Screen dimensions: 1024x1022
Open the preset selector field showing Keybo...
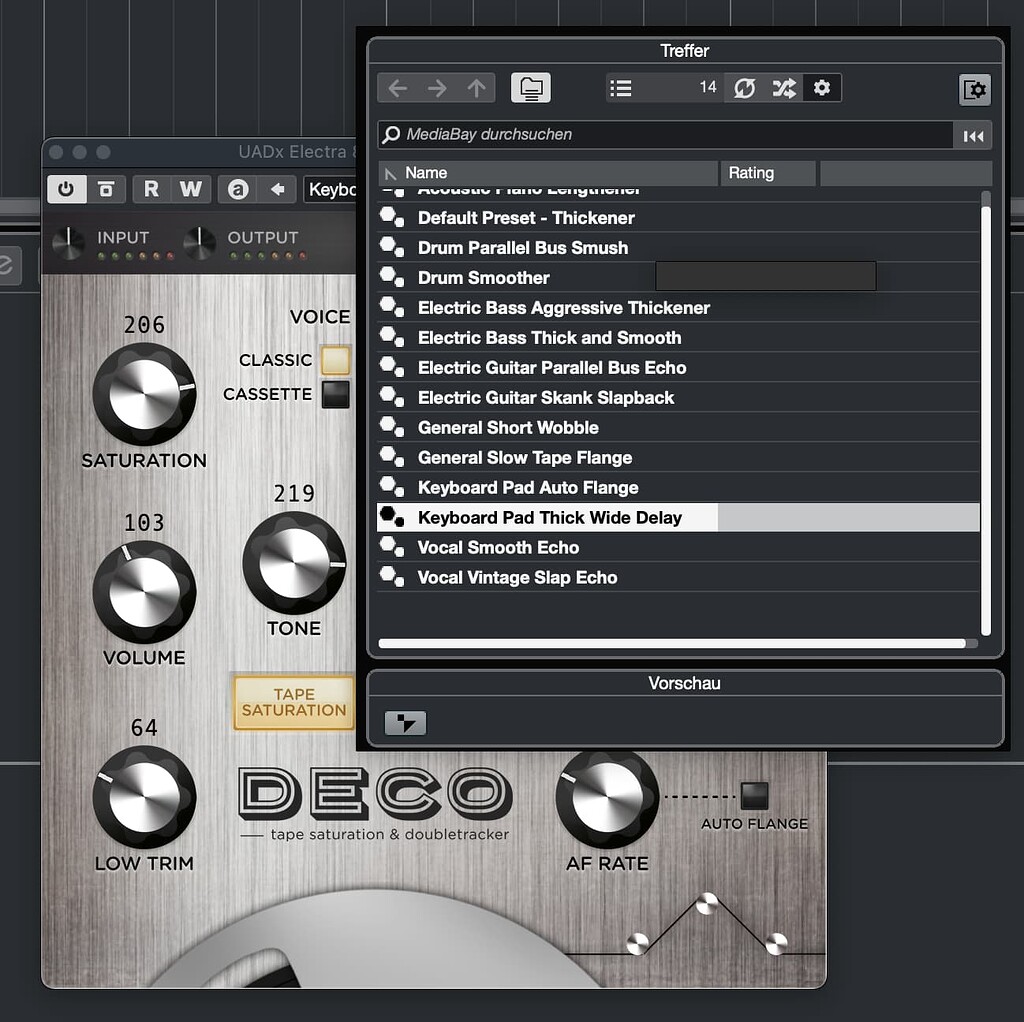tap(334, 189)
